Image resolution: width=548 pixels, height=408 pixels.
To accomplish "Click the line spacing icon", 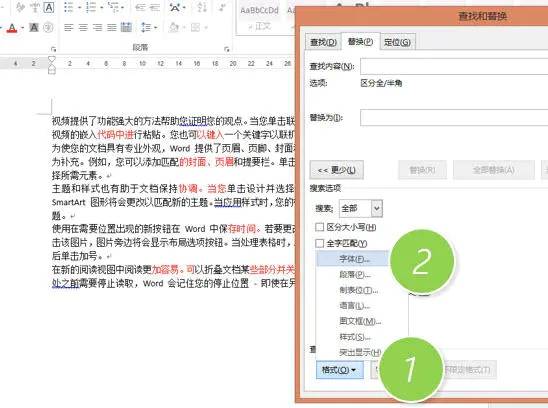I will pyautogui.click(x=145, y=27).
